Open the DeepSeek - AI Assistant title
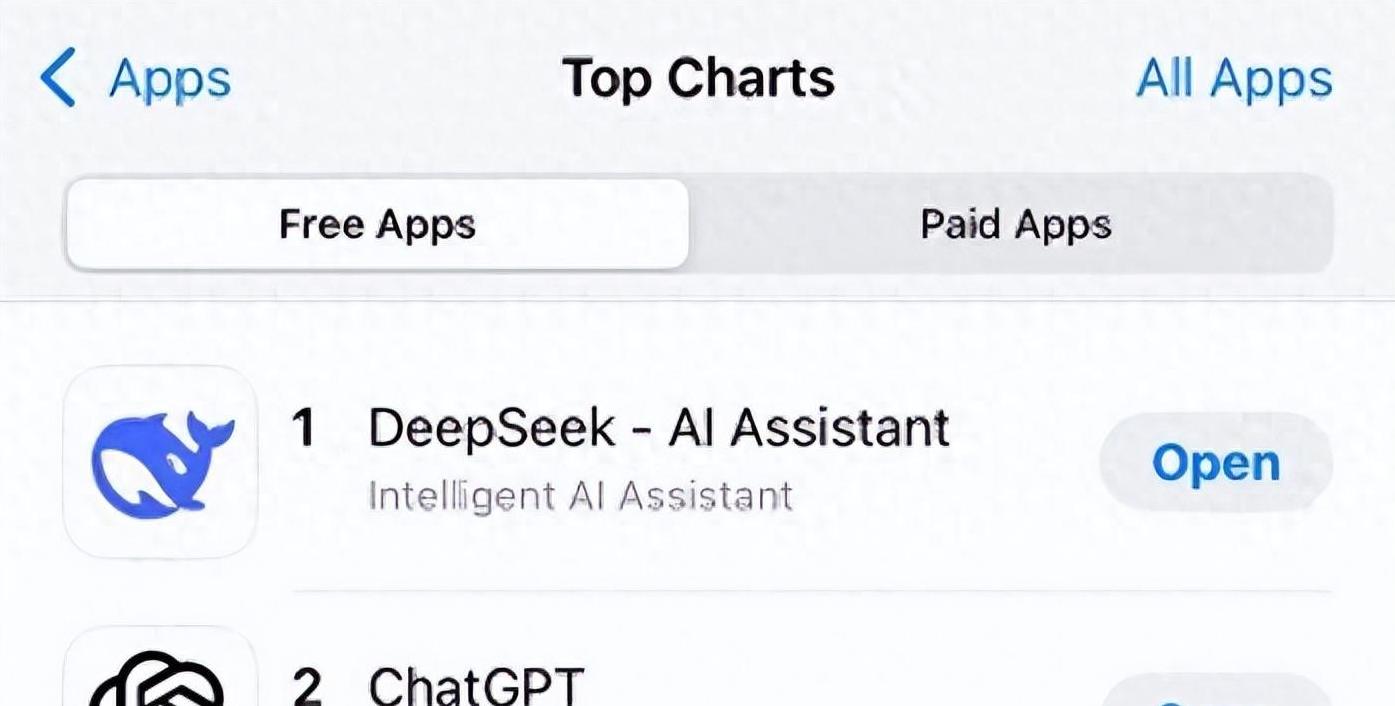1395x706 pixels. coord(658,428)
